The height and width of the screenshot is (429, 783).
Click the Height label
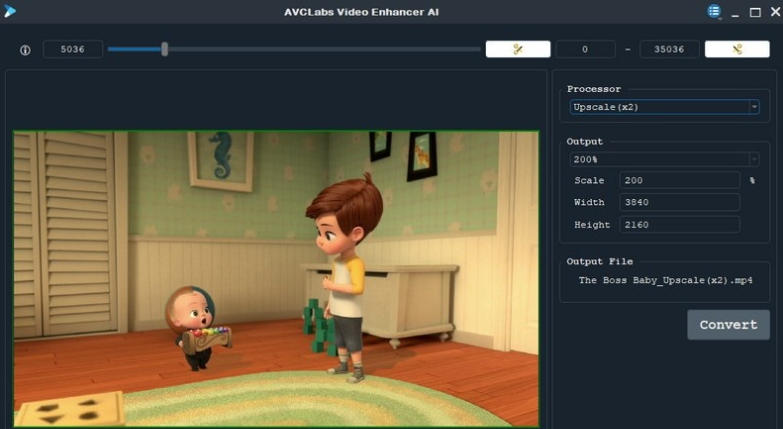point(592,225)
